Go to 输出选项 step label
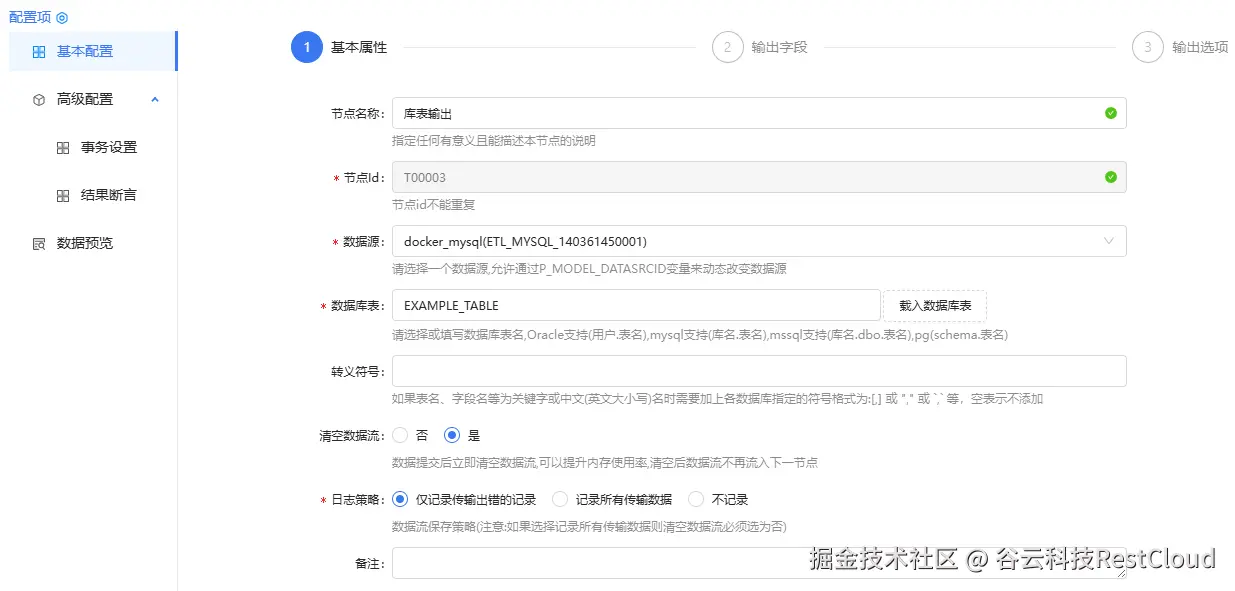 pyautogui.click(x=1200, y=47)
